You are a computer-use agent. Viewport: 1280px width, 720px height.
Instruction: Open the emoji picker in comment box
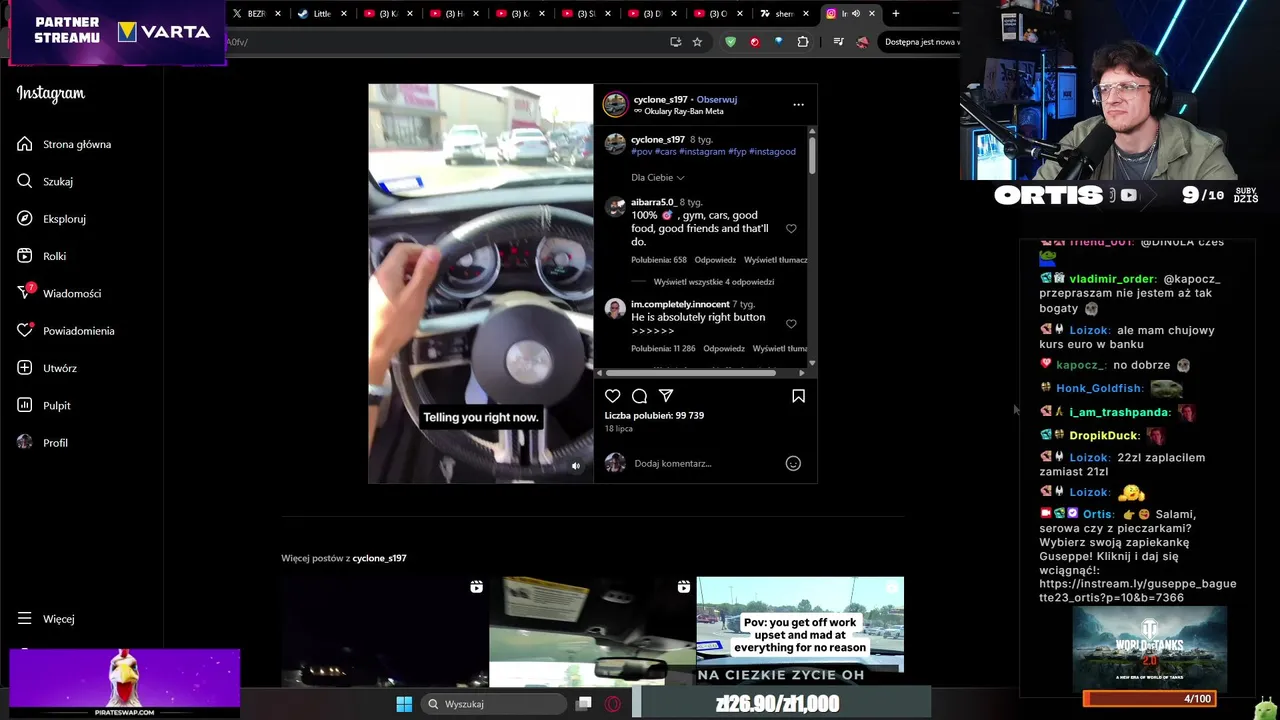(x=793, y=463)
